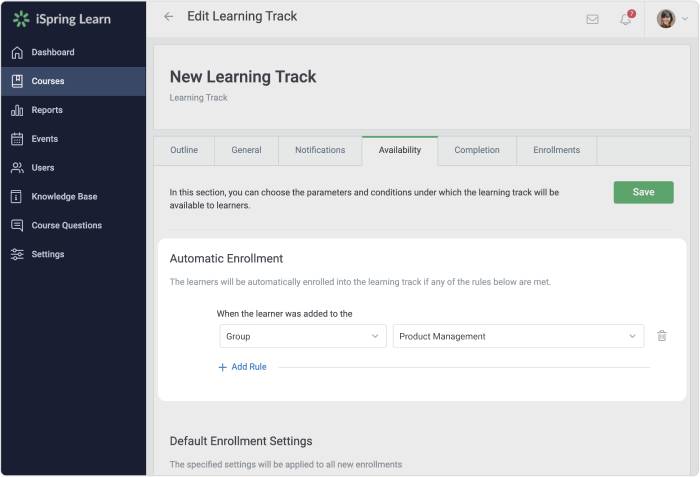Viewport: 700px width, 477px height.
Task: Go to the Enrollments tab
Action: tap(557, 150)
